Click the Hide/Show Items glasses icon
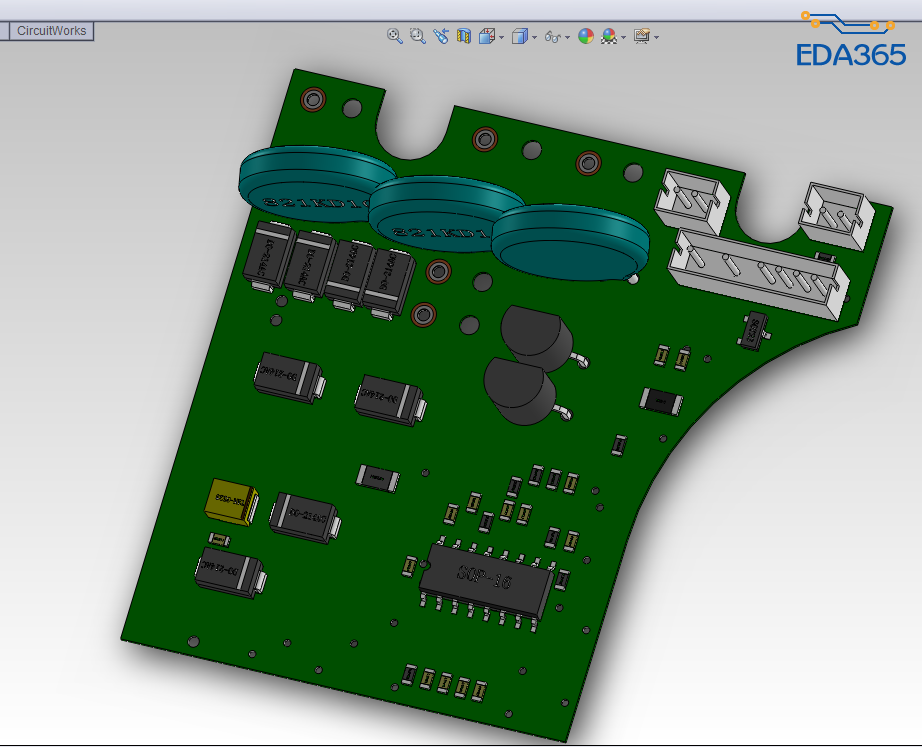This screenshot has height=747, width=922. click(551, 36)
